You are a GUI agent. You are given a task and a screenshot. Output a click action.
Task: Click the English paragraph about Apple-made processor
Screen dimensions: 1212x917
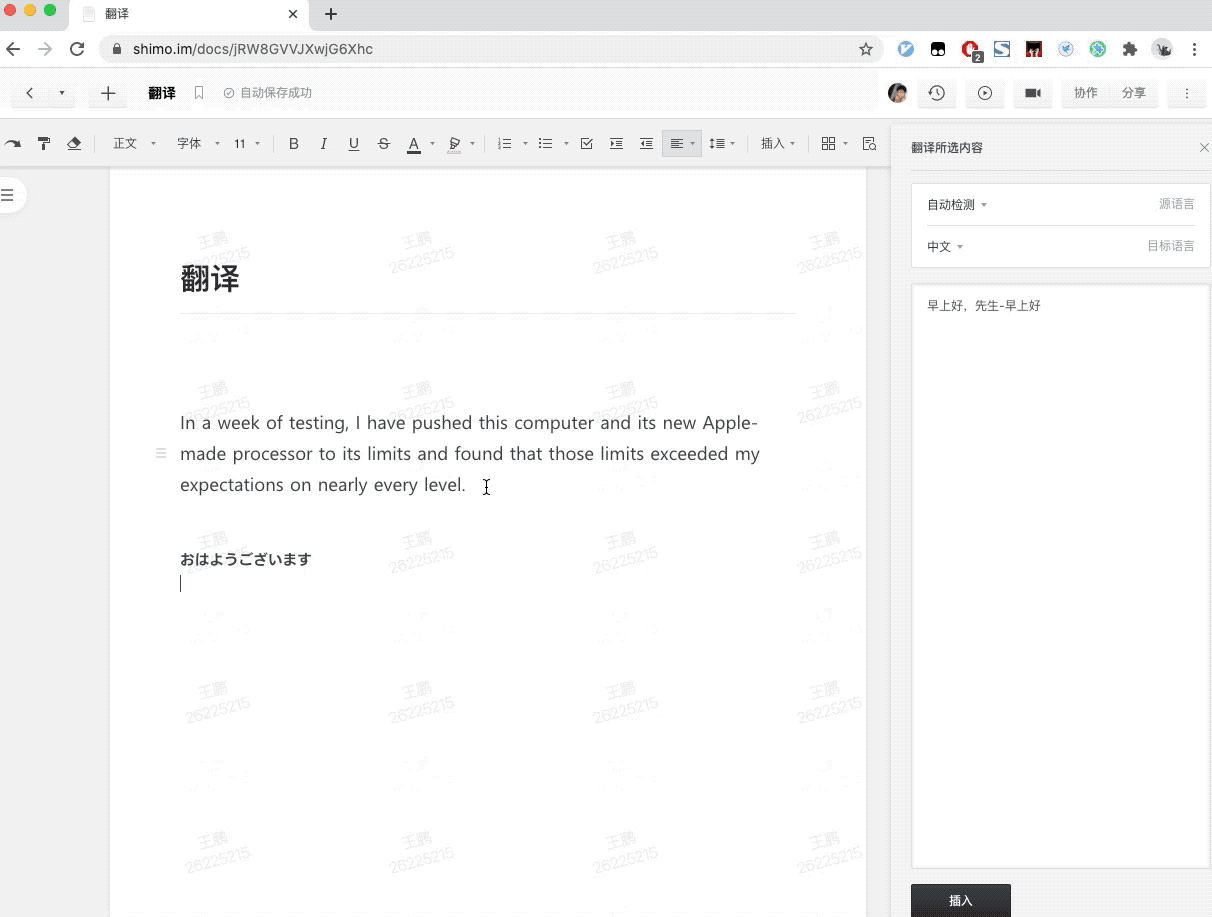(x=470, y=454)
